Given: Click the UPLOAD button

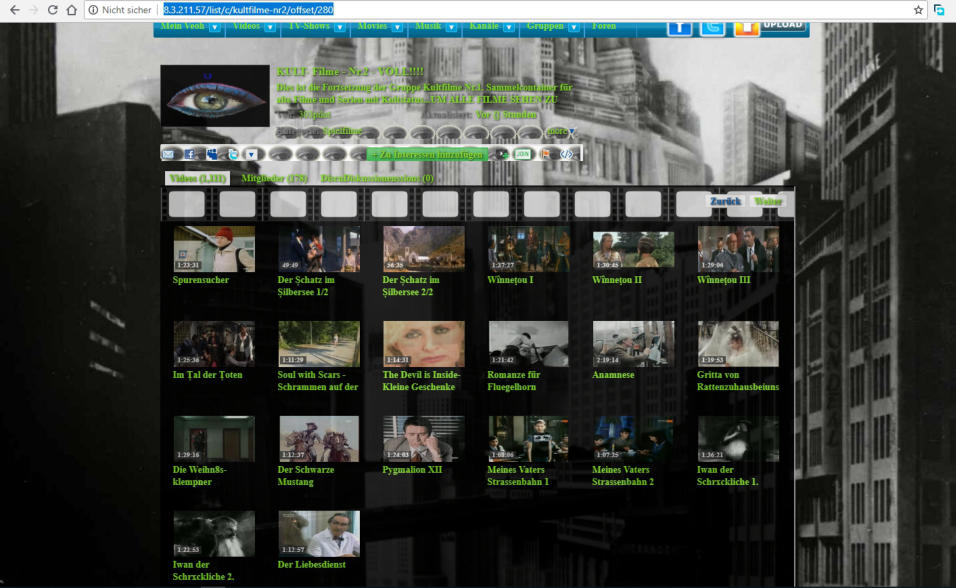Looking at the screenshot, I should point(783,27).
